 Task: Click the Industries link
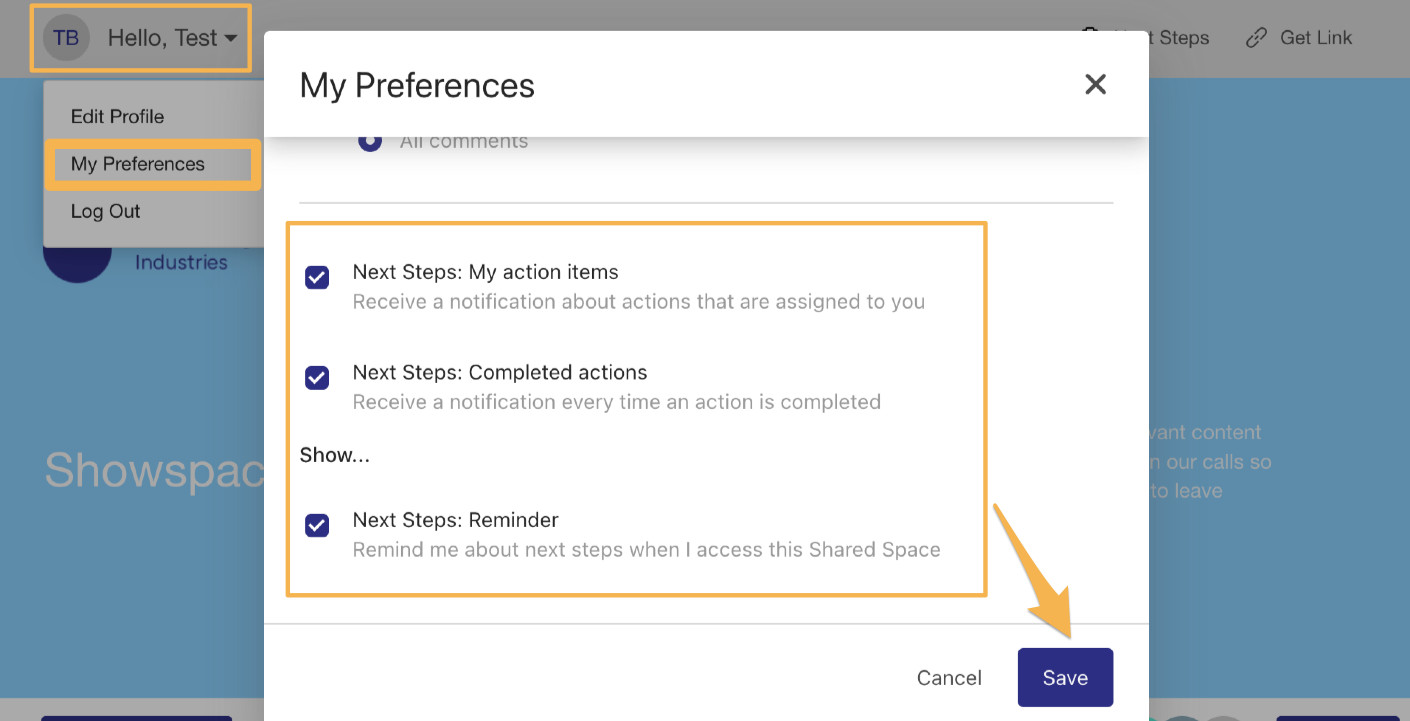pos(181,262)
